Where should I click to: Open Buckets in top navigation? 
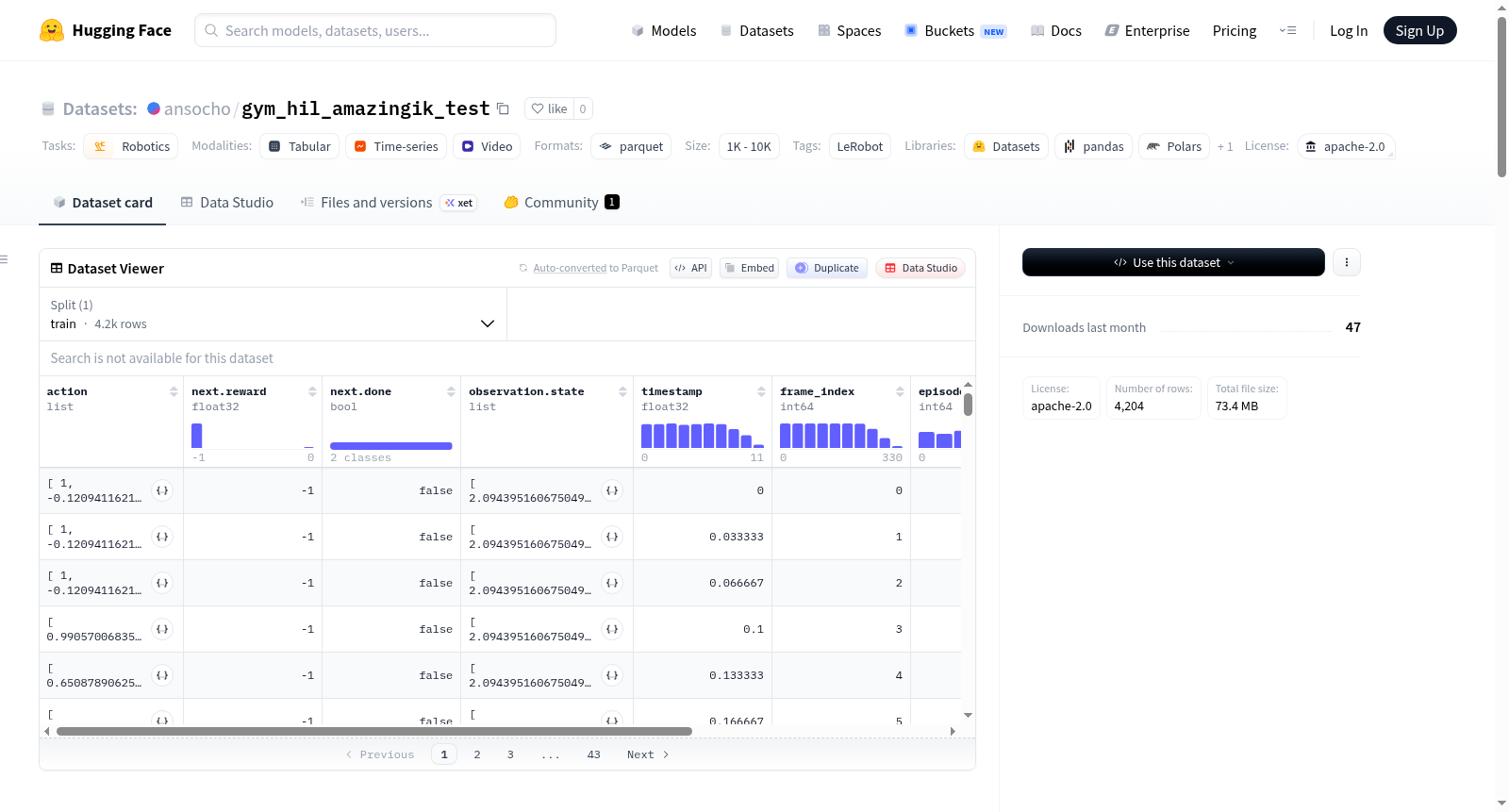tap(955, 31)
